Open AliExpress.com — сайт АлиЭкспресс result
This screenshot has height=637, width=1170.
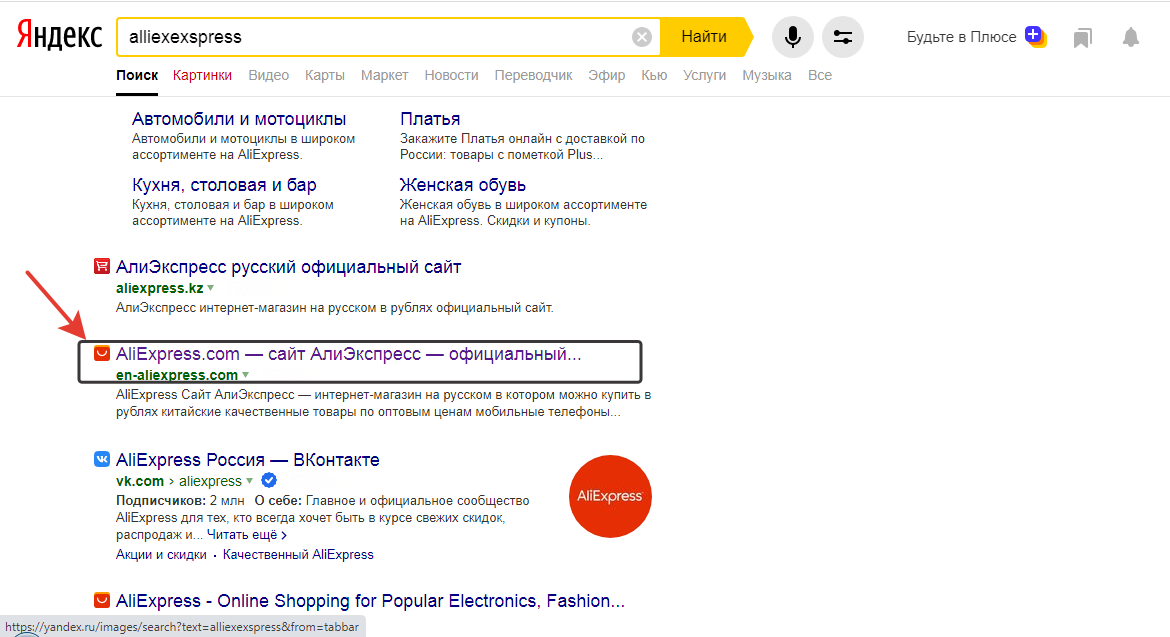348,354
